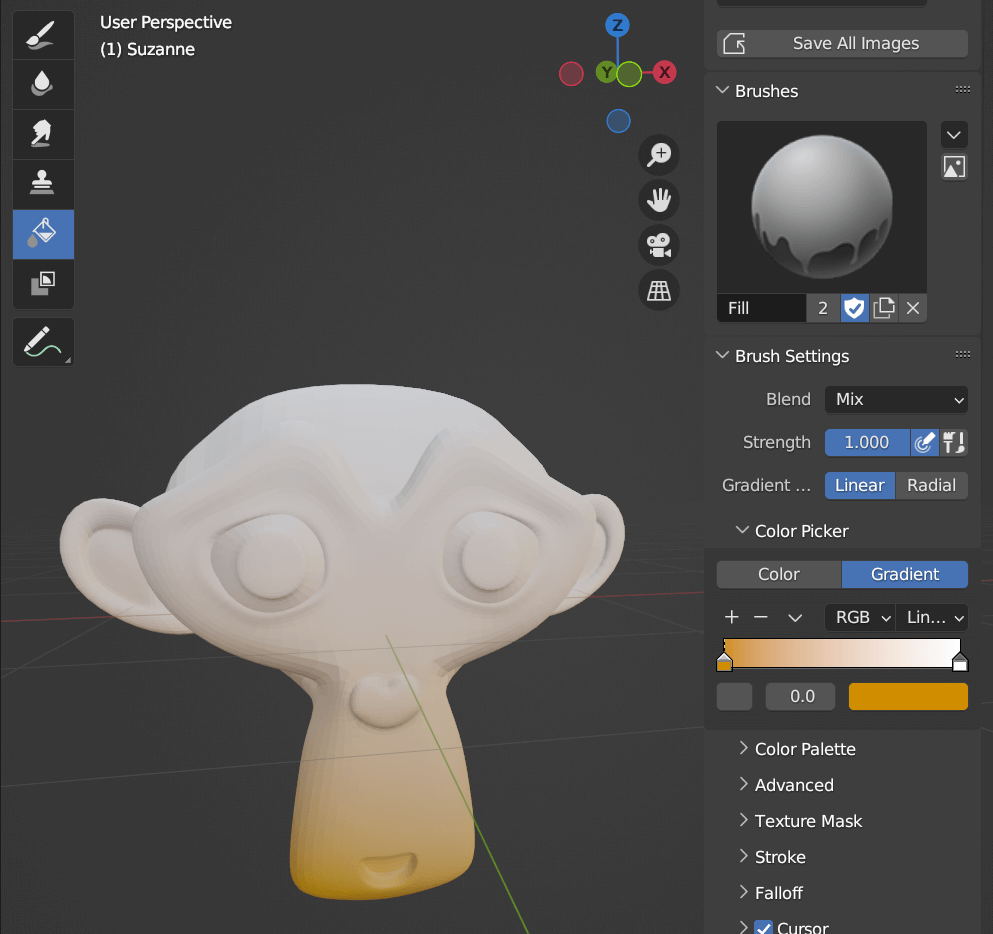Unlink the Fill brush with X icon
Image resolution: width=993 pixels, height=934 pixels.
913,308
